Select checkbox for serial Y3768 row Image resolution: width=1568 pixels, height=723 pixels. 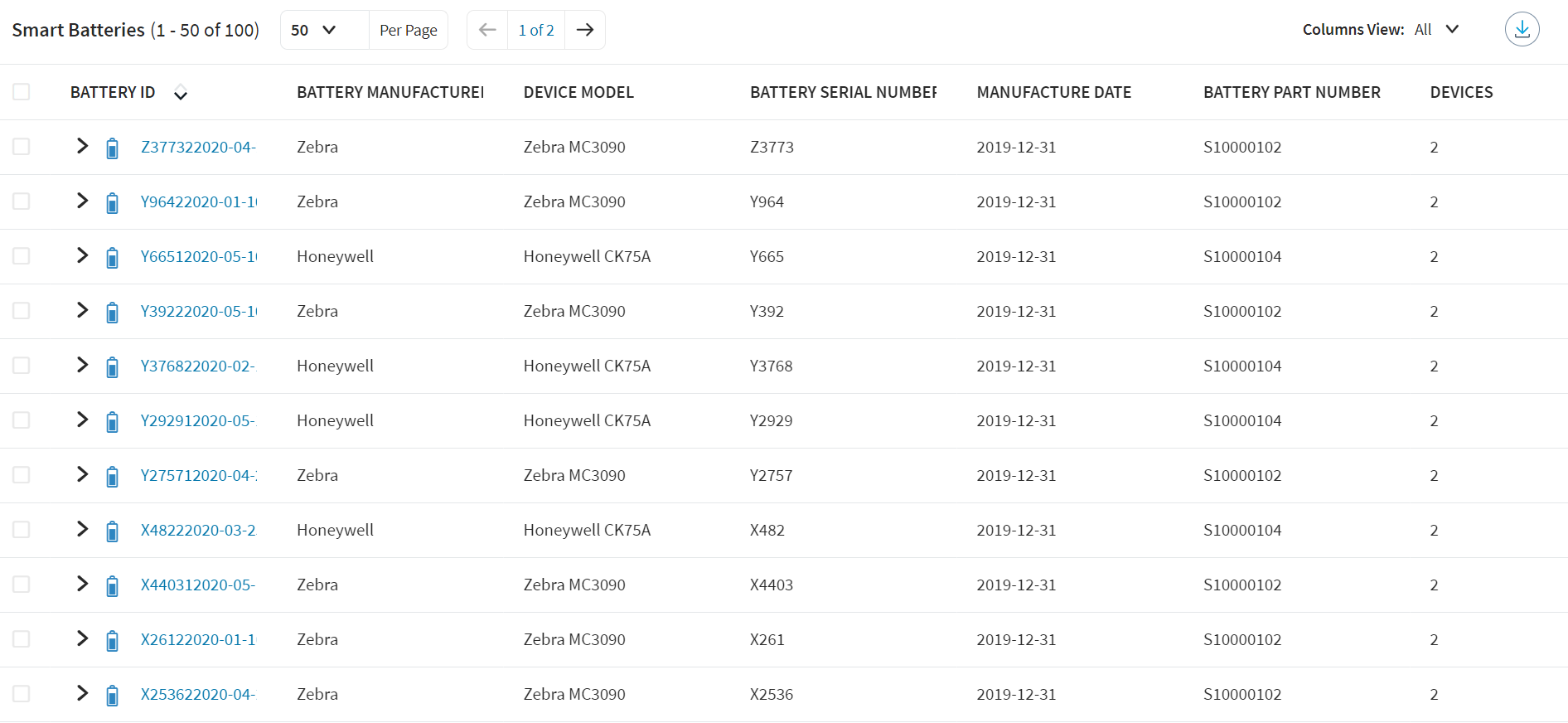pos(22,366)
